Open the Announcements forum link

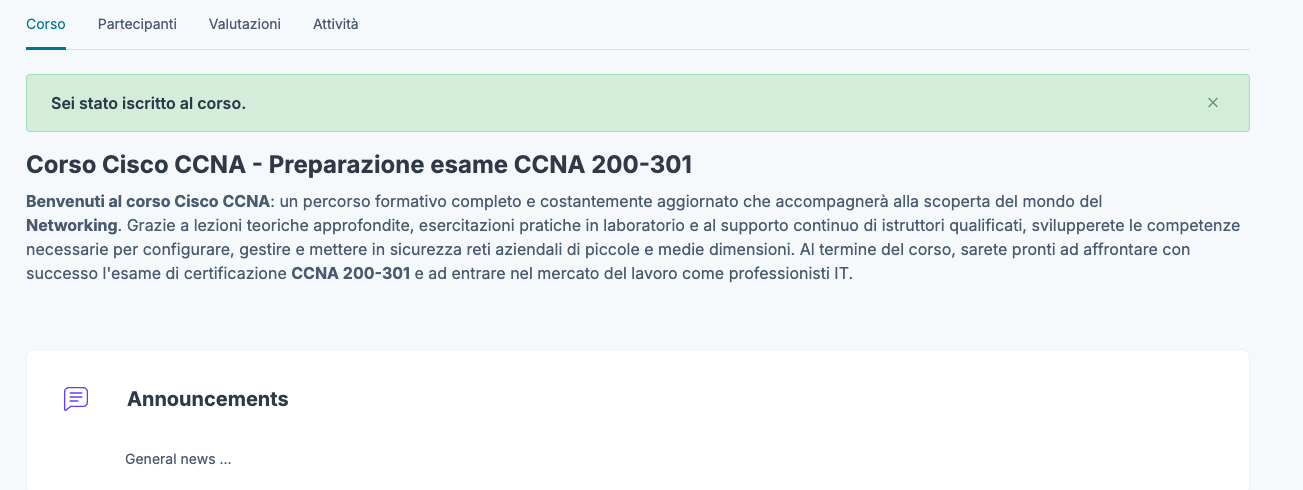[x=207, y=399]
